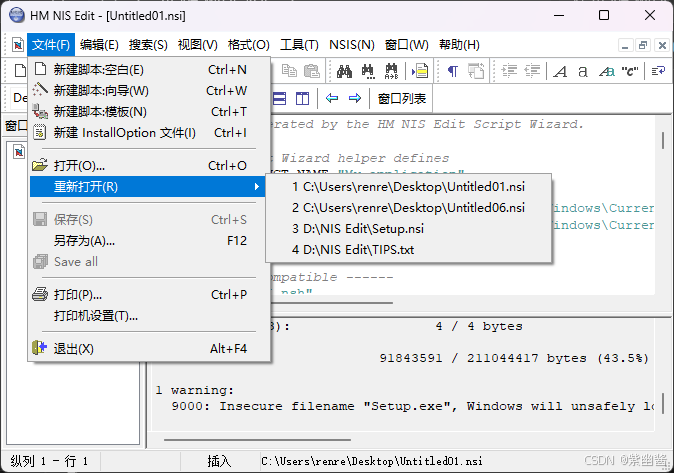Toggle the special characters pilcrow icon

pyautogui.click(x=452, y=71)
